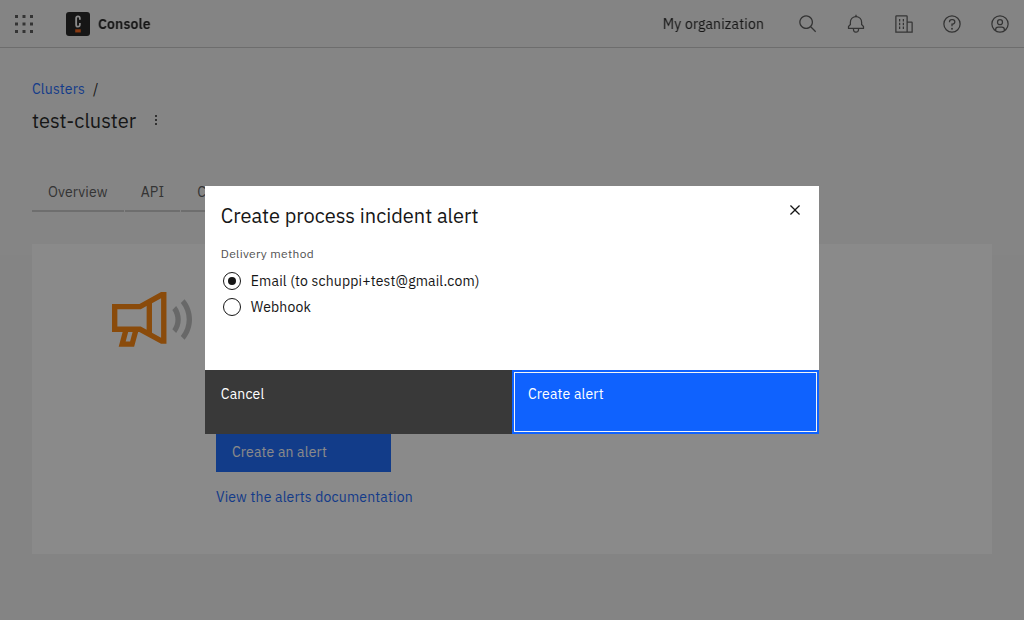Open help using the question mark icon
The image size is (1024, 620).
click(951, 23)
